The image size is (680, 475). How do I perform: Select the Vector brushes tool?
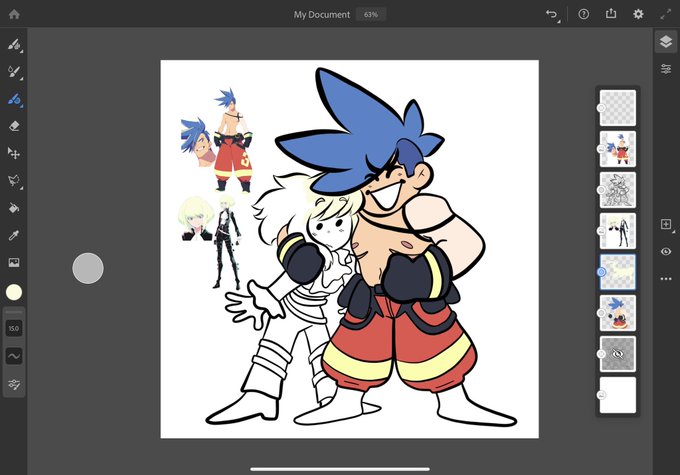pos(14,99)
